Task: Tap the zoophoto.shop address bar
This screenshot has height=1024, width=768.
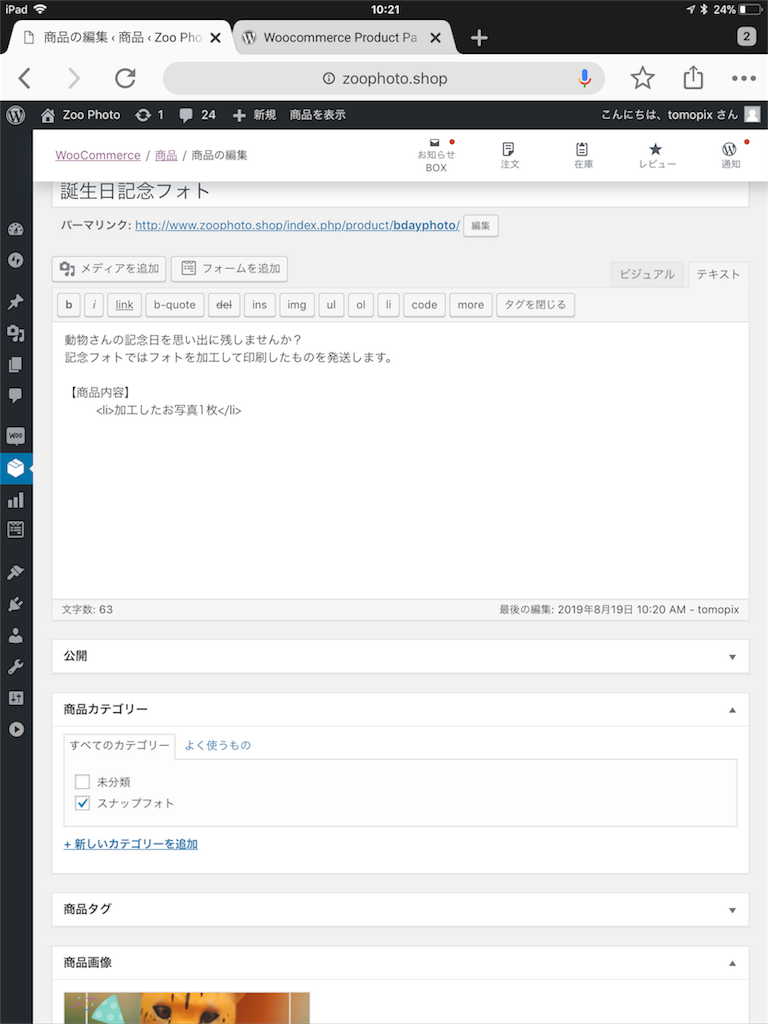Action: point(384,78)
